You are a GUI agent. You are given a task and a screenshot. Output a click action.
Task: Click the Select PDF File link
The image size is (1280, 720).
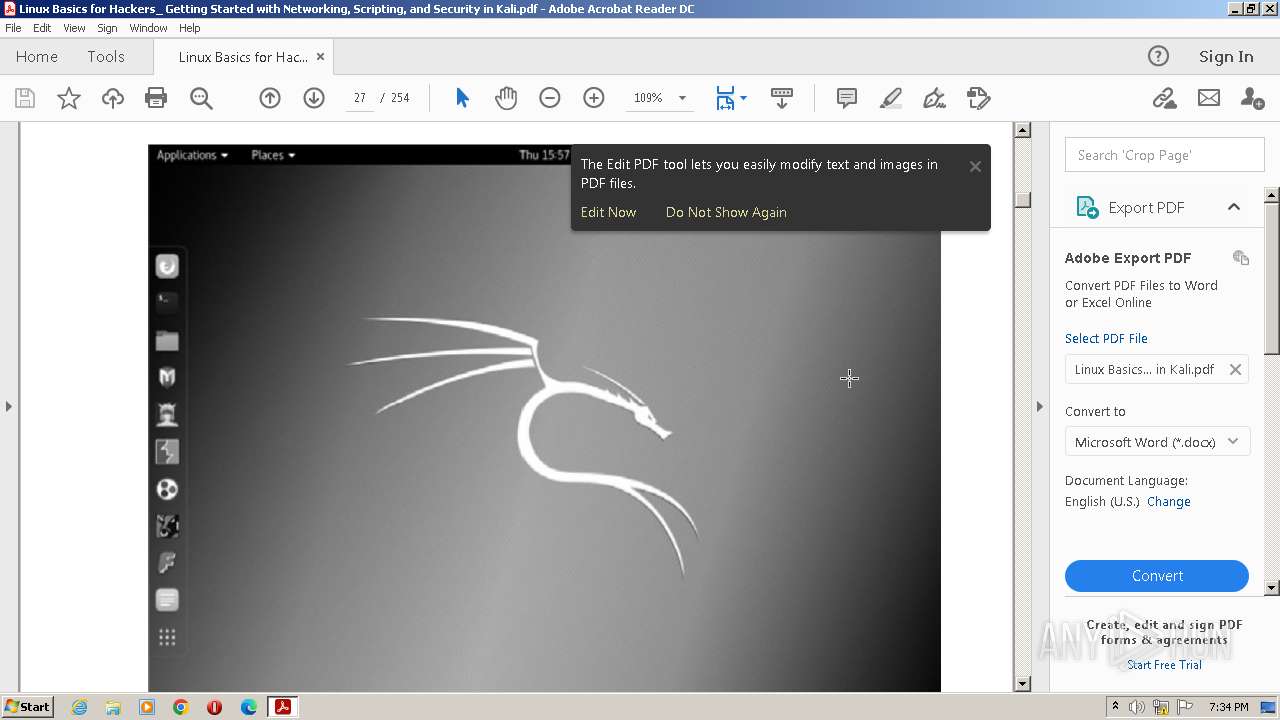pyautogui.click(x=1106, y=338)
